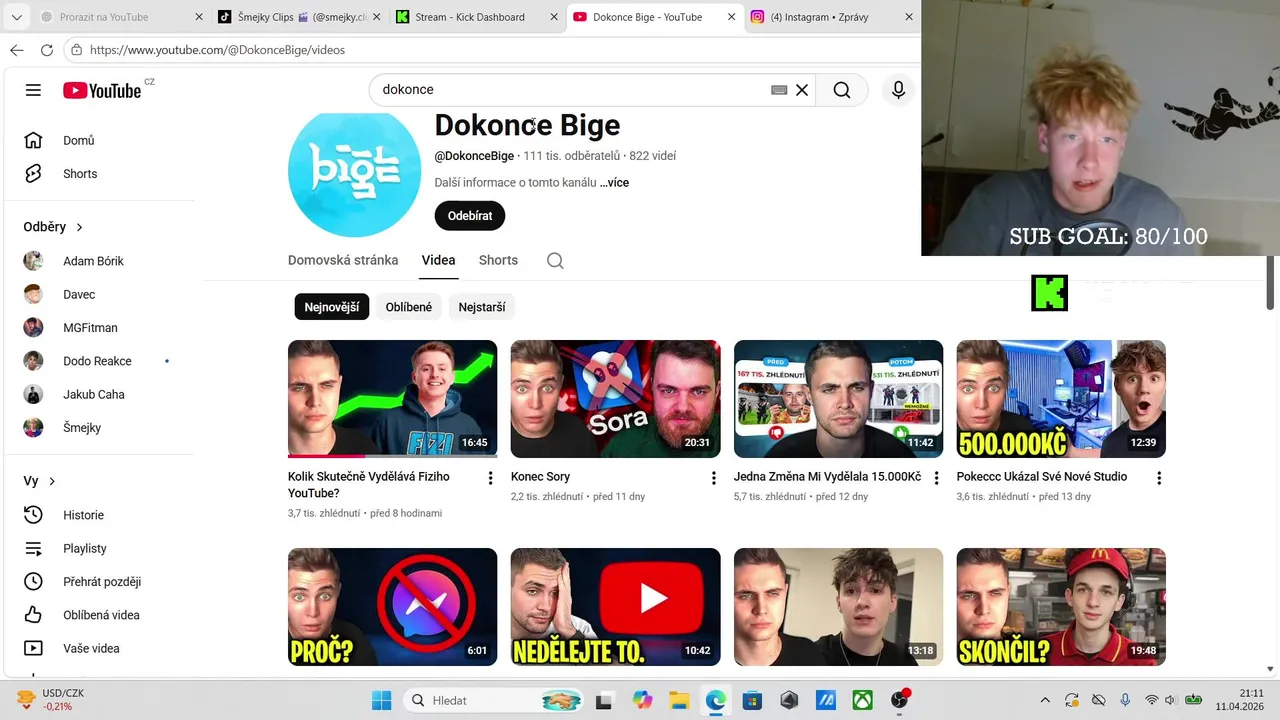This screenshot has width=1280, height=720.
Task: Click the magnifier search button
Action: click(842, 90)
